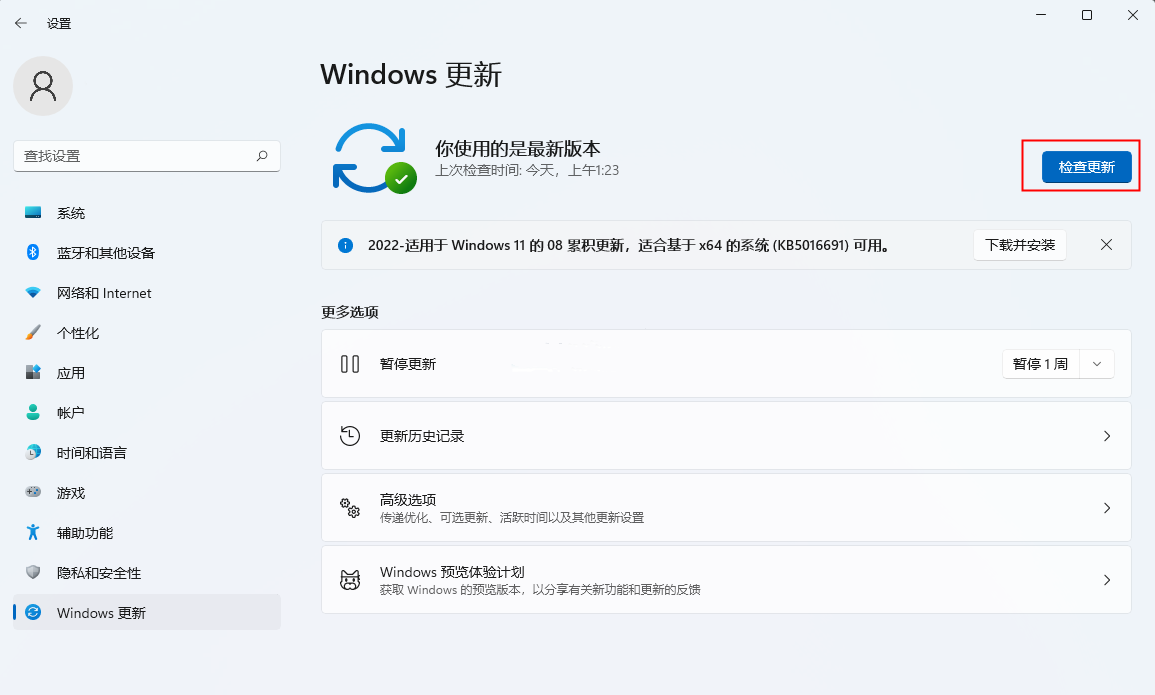Click the Windows 预览体验计划 cat icon
The image size is (1155, 695).
pyautogui.click(x=350, y=580)
